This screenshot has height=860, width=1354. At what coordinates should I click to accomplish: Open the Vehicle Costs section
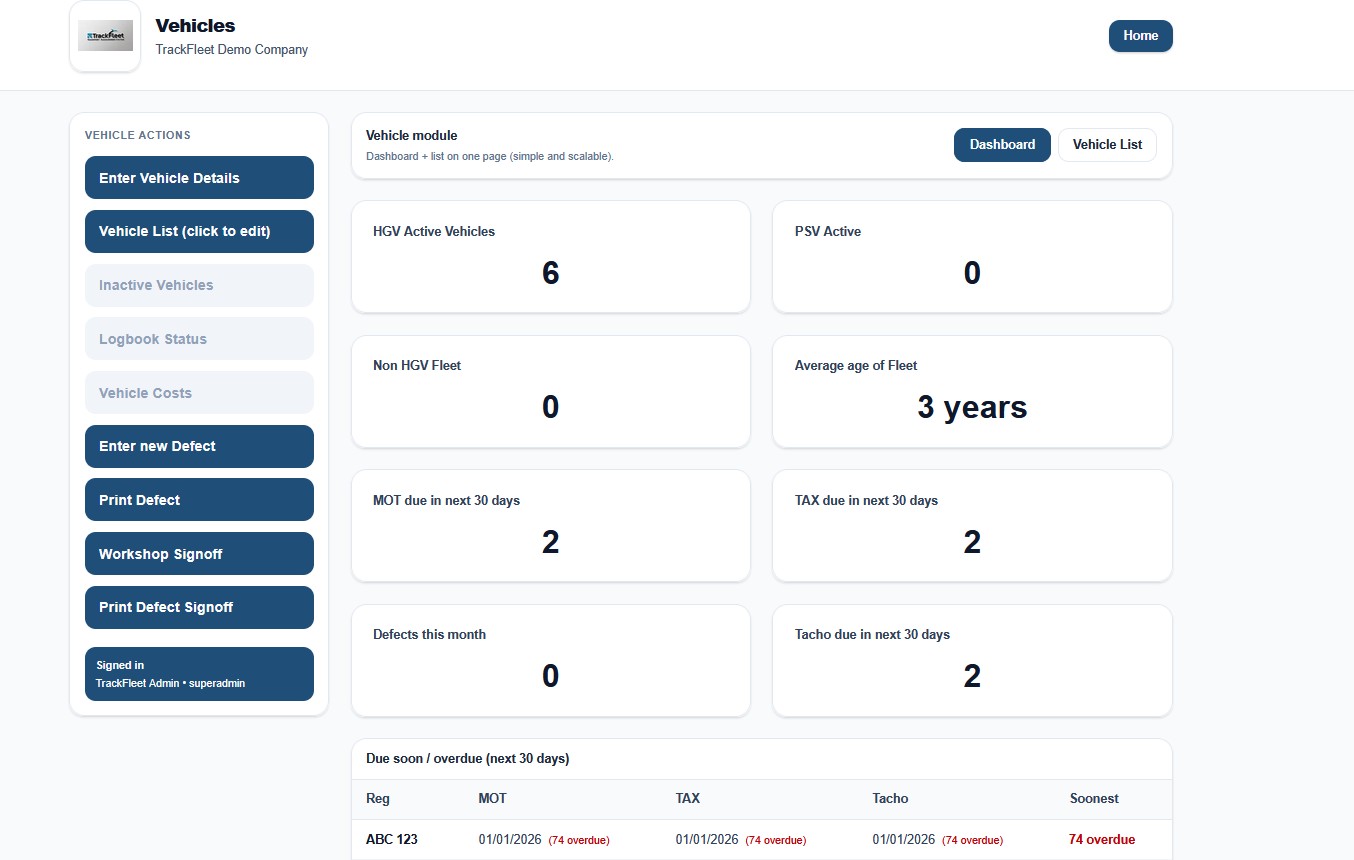point(198,392)
